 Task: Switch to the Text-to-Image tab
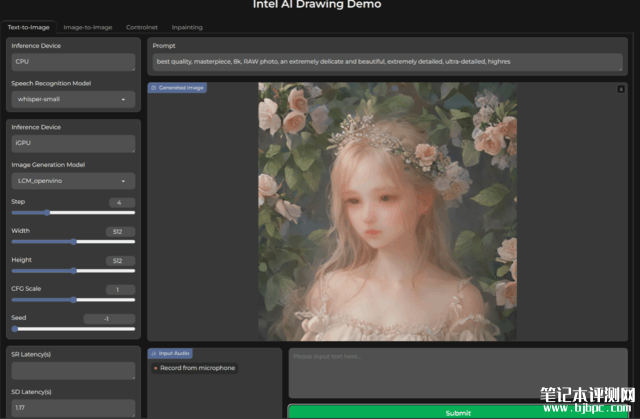click(28, 27)
